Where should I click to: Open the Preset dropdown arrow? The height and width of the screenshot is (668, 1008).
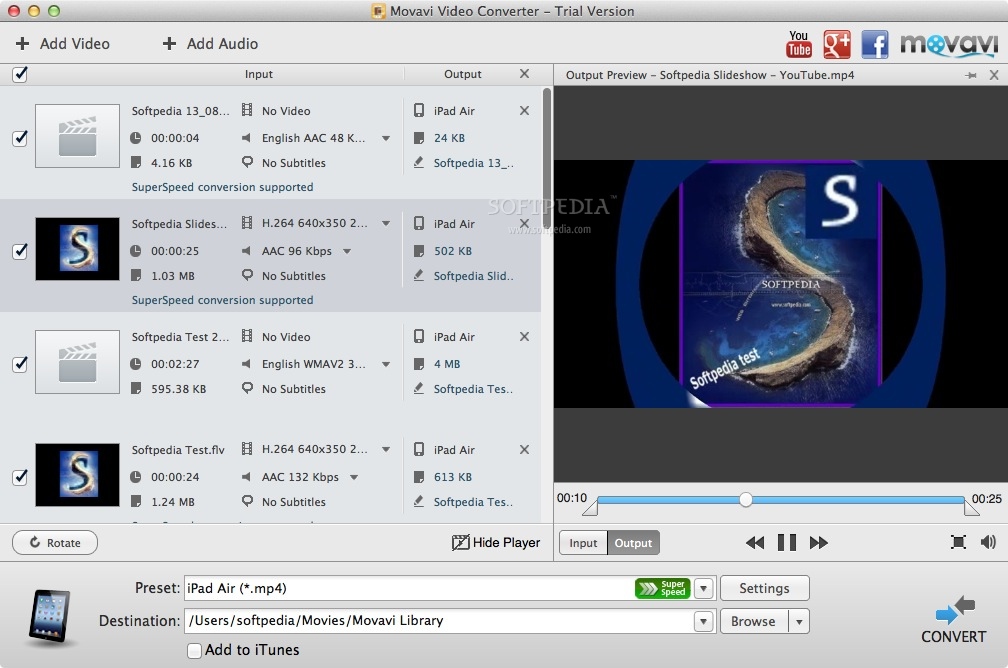[704, 588]
